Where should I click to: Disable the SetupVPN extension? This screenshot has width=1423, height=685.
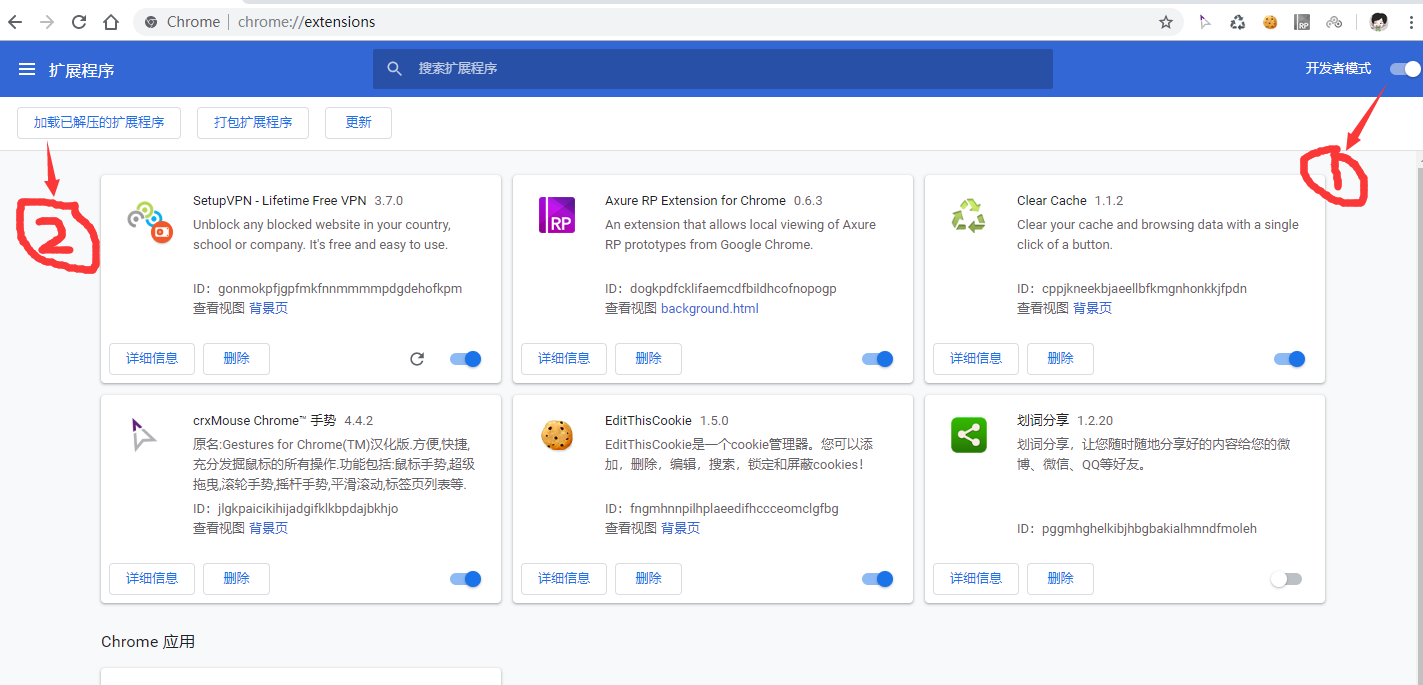click(x=466, y=359)
